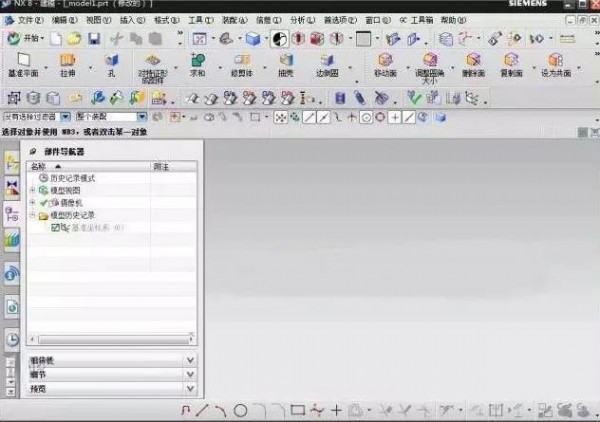Click the Resize Blend (调整圆角大小) icon
Image resolution: width=600 pixels, height=422 pixels.
[x=430, y=60]
